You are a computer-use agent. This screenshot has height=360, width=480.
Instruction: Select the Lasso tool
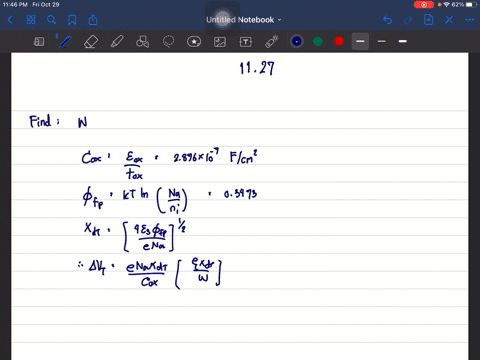[x=168, y=42]
